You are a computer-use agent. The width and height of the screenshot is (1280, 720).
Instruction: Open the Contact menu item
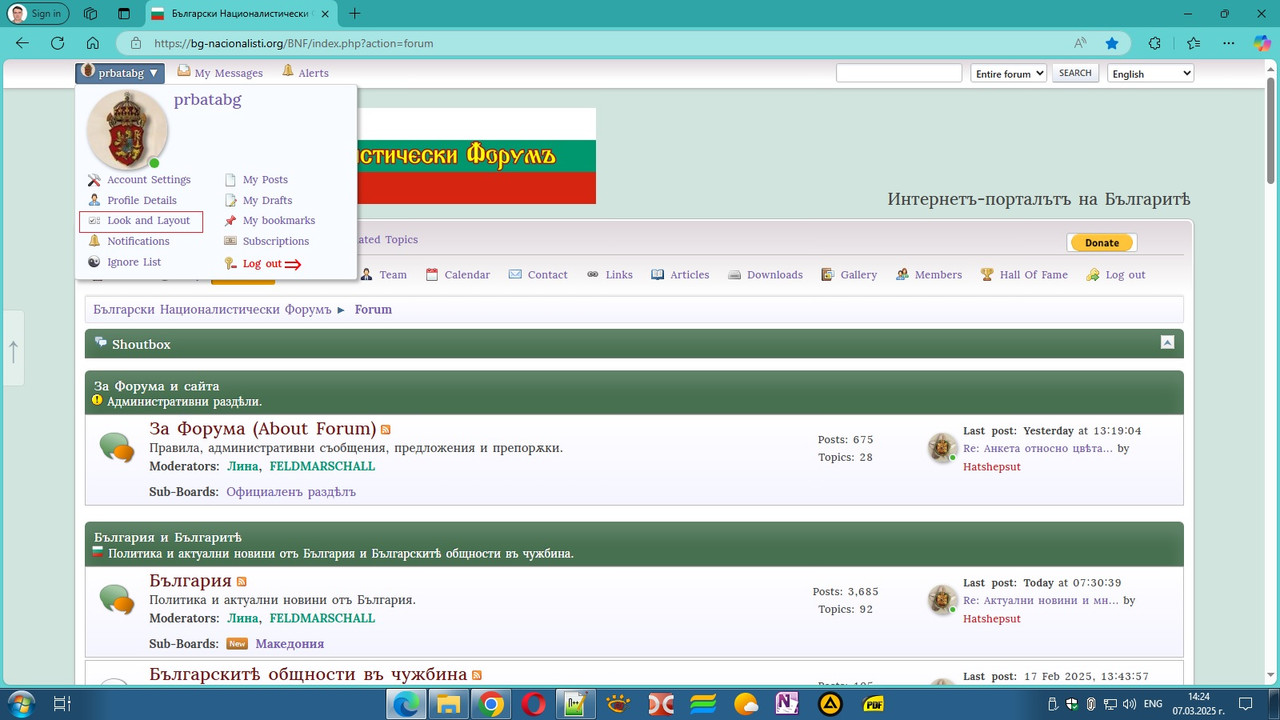[x=538, y=275]
